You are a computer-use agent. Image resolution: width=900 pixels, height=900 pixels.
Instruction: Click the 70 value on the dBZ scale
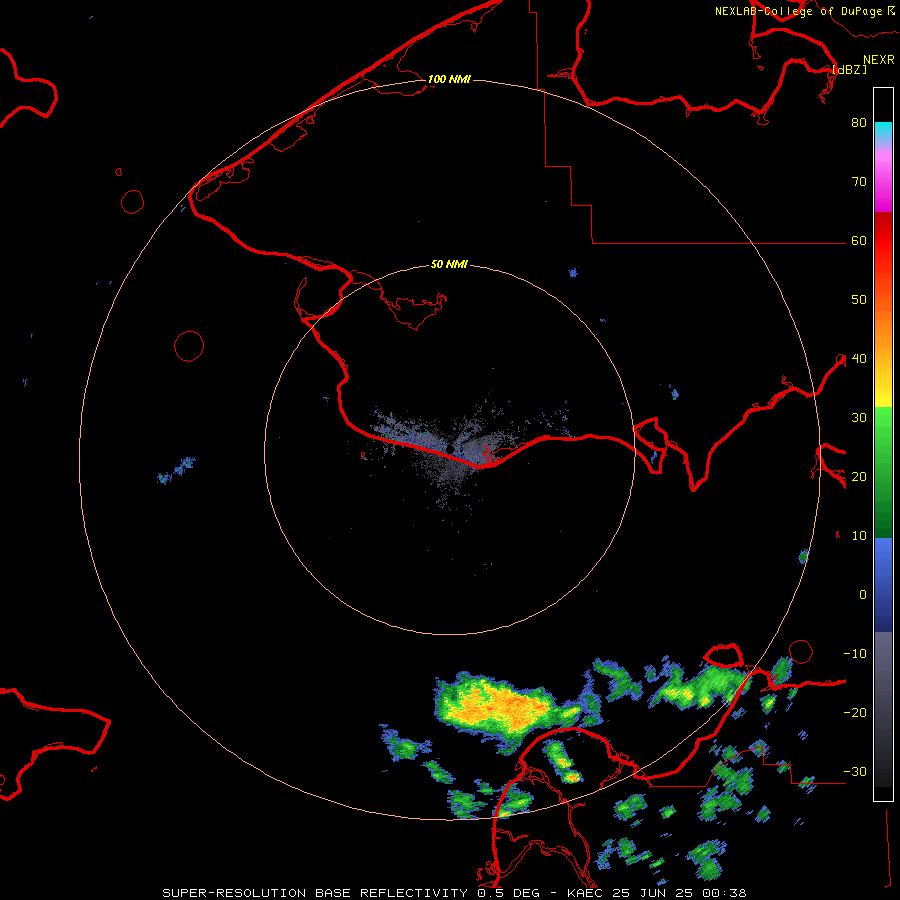pos(859,181)
